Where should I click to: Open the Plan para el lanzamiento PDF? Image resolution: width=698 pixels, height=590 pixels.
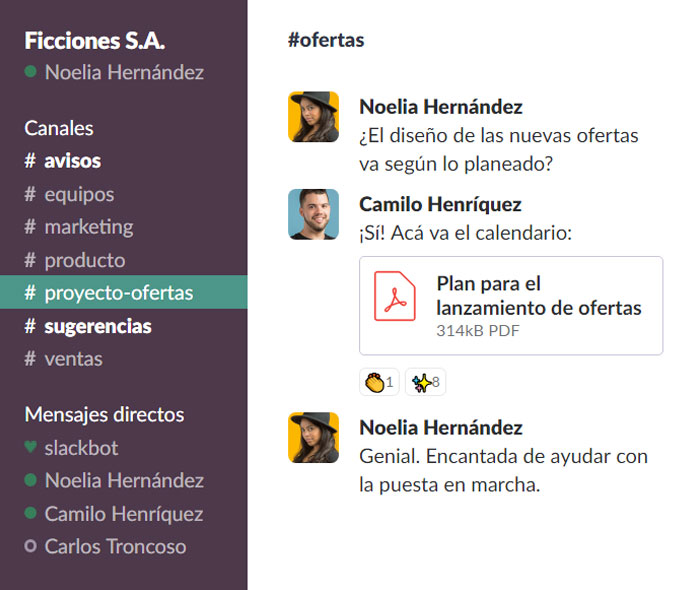click(538, 297)
